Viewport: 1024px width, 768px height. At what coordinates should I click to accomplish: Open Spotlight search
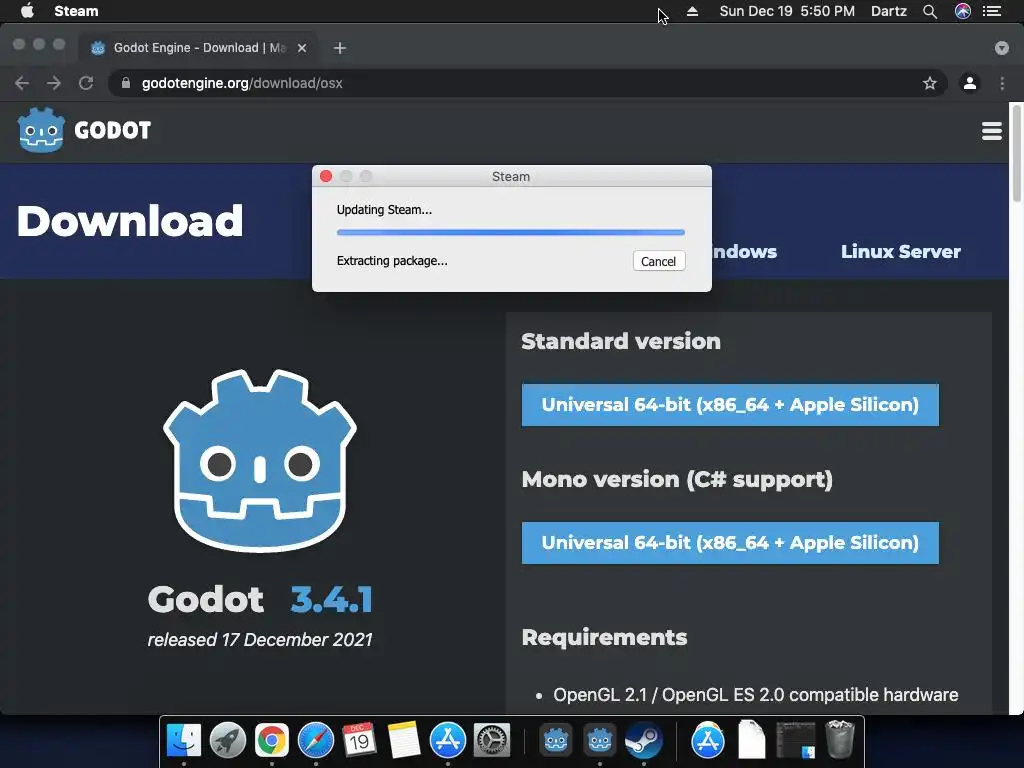tap(930, 11)
